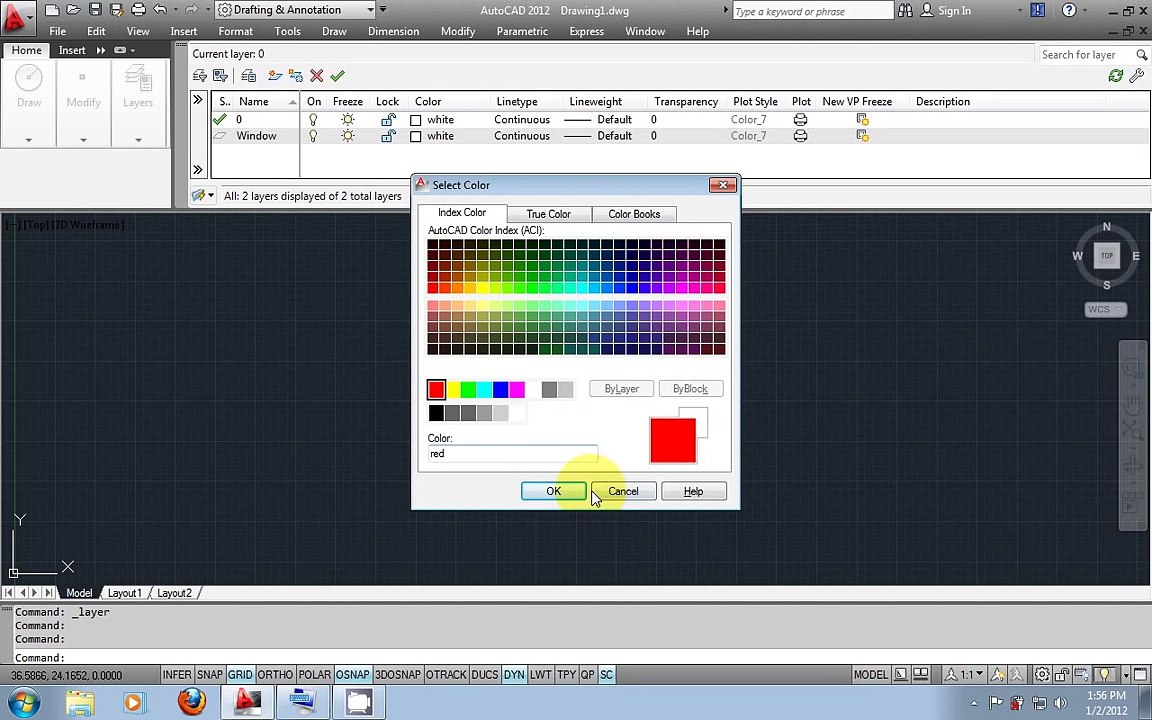Image resolution: width=1152 pixels, height=720 pixels.
Task: Click the ByLayer button
Action: coord(622,389)
